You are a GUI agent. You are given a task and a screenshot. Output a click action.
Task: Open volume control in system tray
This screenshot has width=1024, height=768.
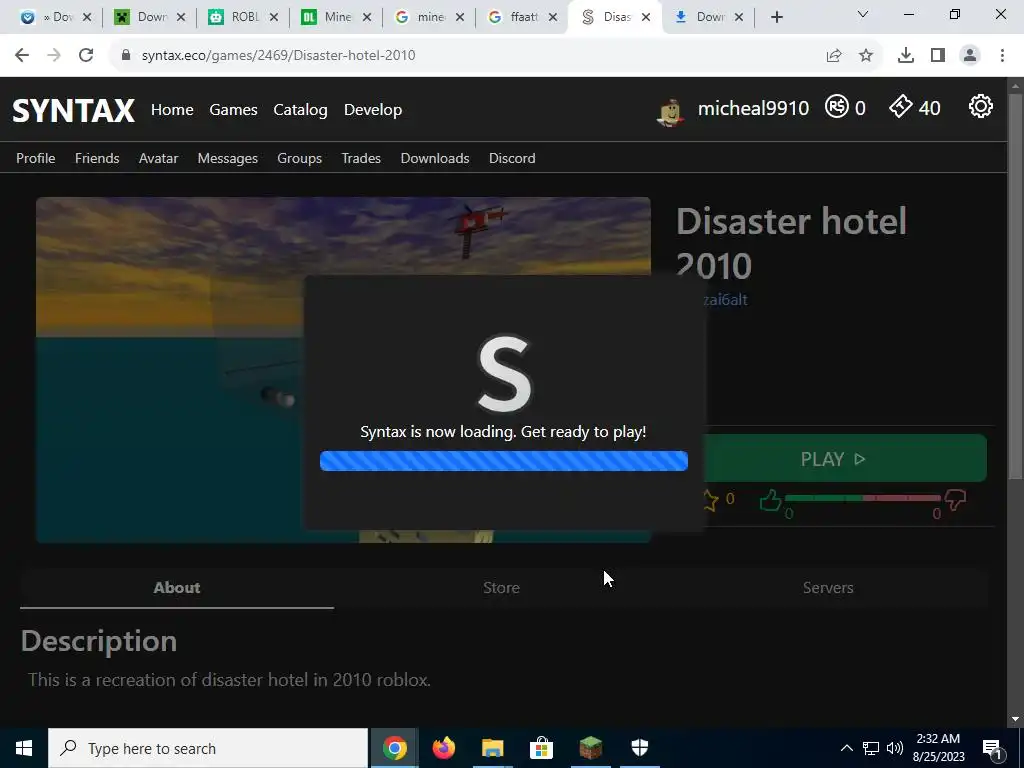click(895, 748)
